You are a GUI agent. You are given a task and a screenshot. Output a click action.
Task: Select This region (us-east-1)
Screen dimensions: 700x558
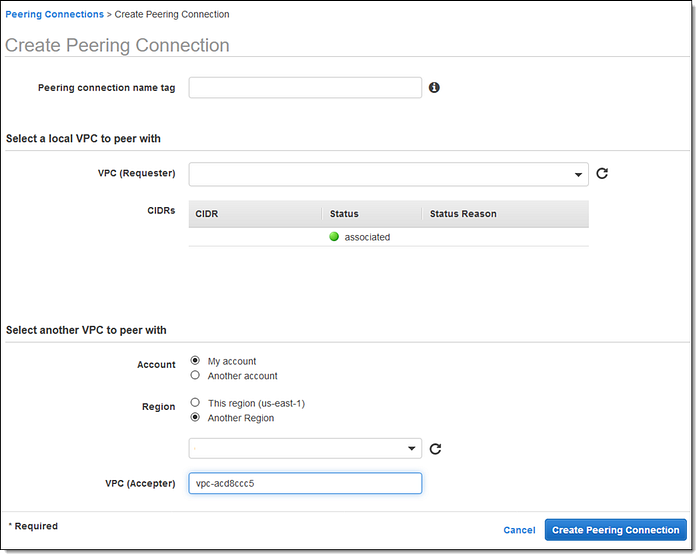tap(195, 403)
